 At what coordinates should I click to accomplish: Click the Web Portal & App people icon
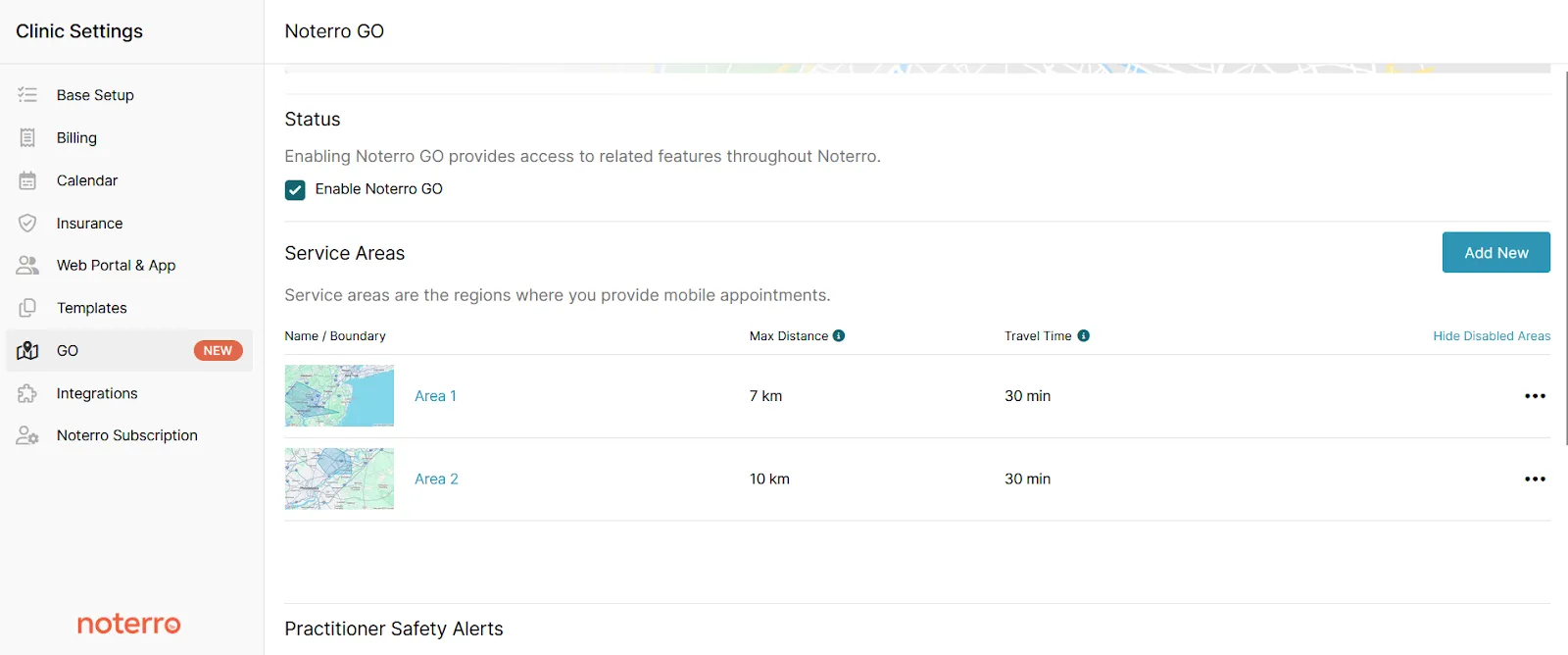(27, 266)
